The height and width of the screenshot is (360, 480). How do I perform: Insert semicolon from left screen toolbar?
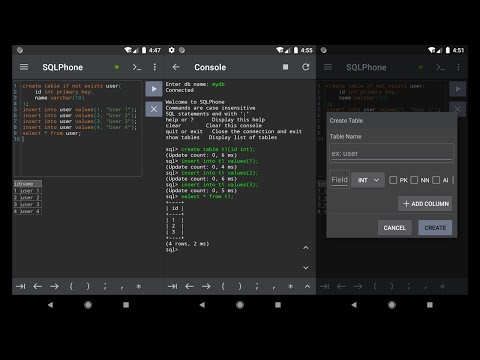(x=105, y=286)
